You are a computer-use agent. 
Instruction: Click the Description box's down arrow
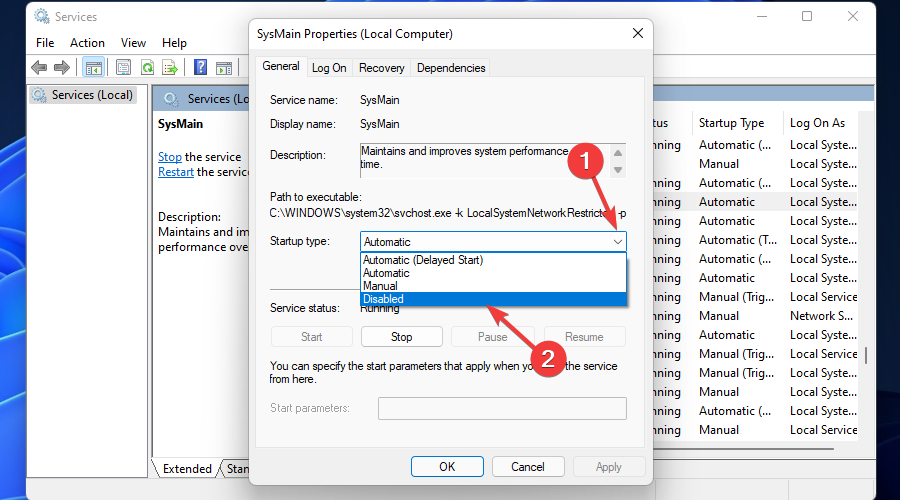tap(618, 170)
